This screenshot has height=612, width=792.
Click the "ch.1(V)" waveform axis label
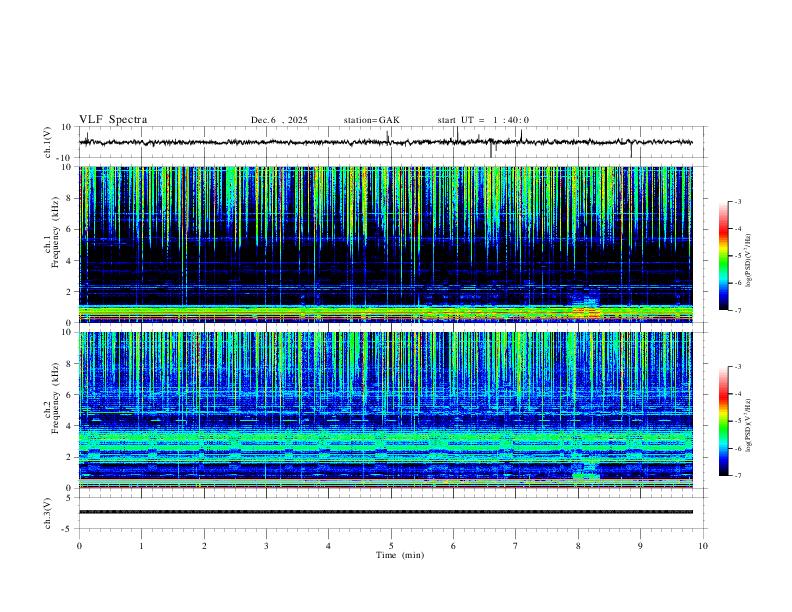(x=48, y=142)
